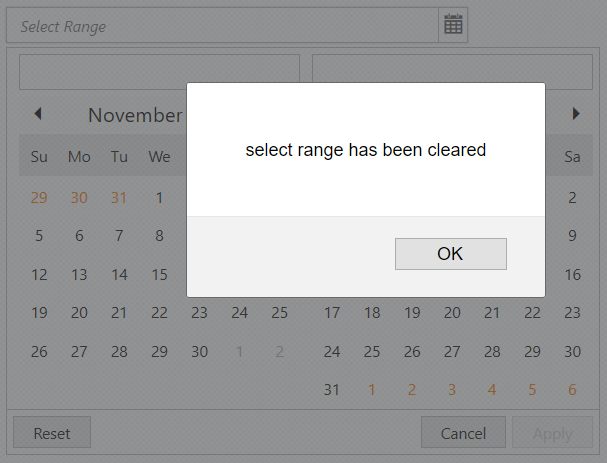607x463 pixels.
Task: Go to previous month arrow
Action: click(38, 114)
